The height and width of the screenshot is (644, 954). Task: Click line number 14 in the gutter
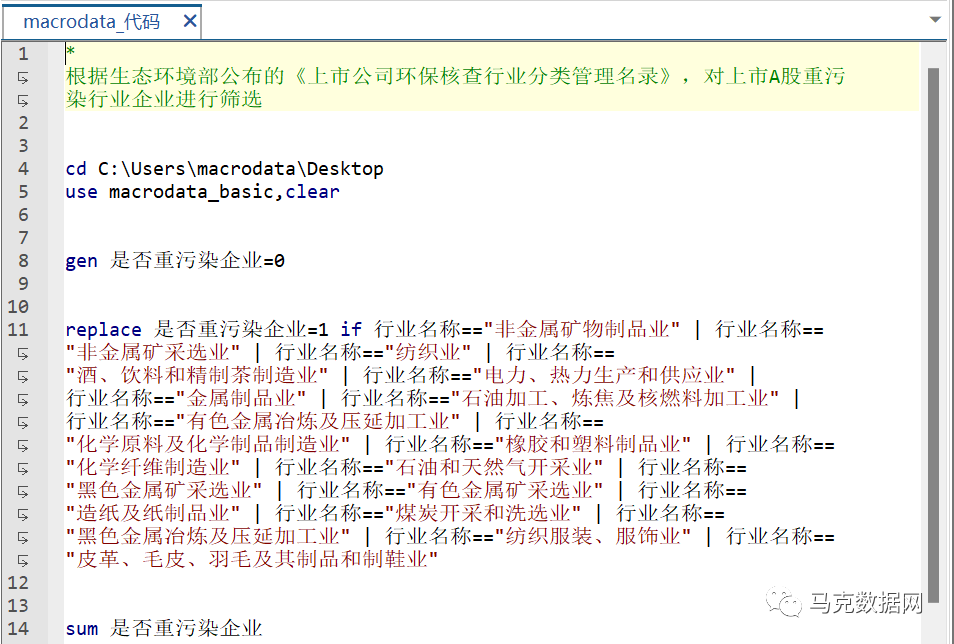18,628
